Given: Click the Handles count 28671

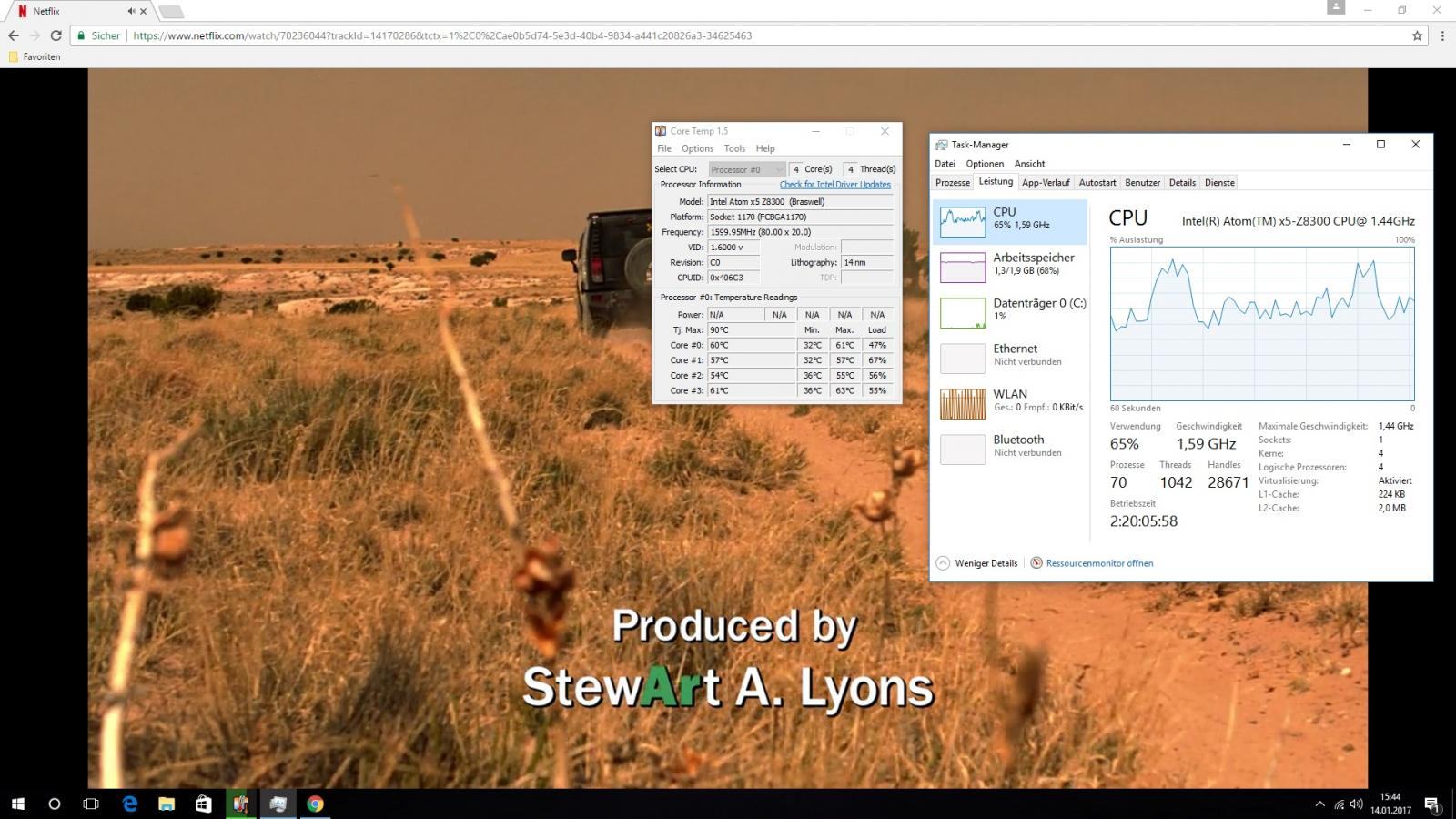Looking at the screenshot, I should pyautogui.click(x=1228, y=482).
